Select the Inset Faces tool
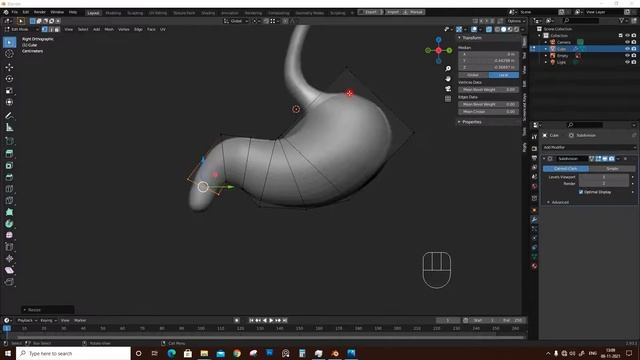The width and height of the screenshot is (640, 360). [9, 166]
